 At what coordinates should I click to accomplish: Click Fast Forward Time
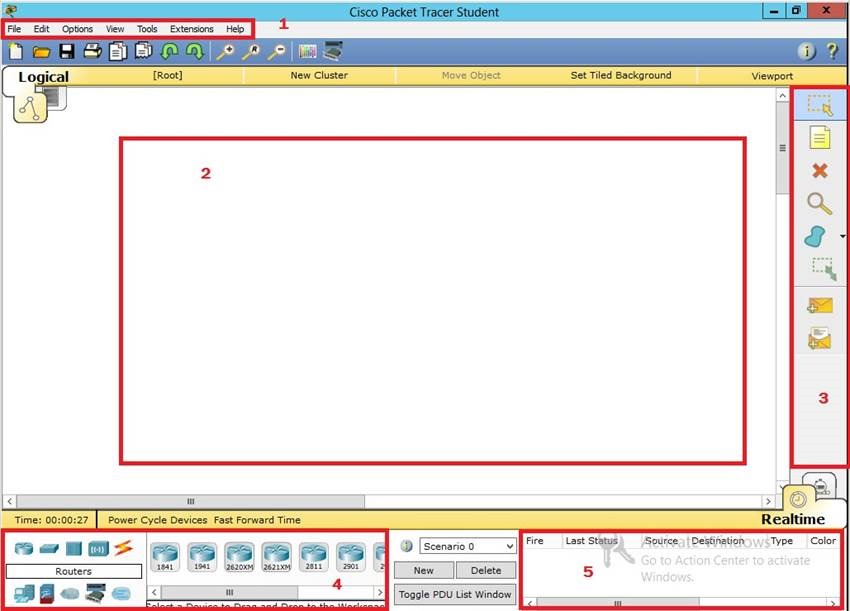(x=257, y=520)
